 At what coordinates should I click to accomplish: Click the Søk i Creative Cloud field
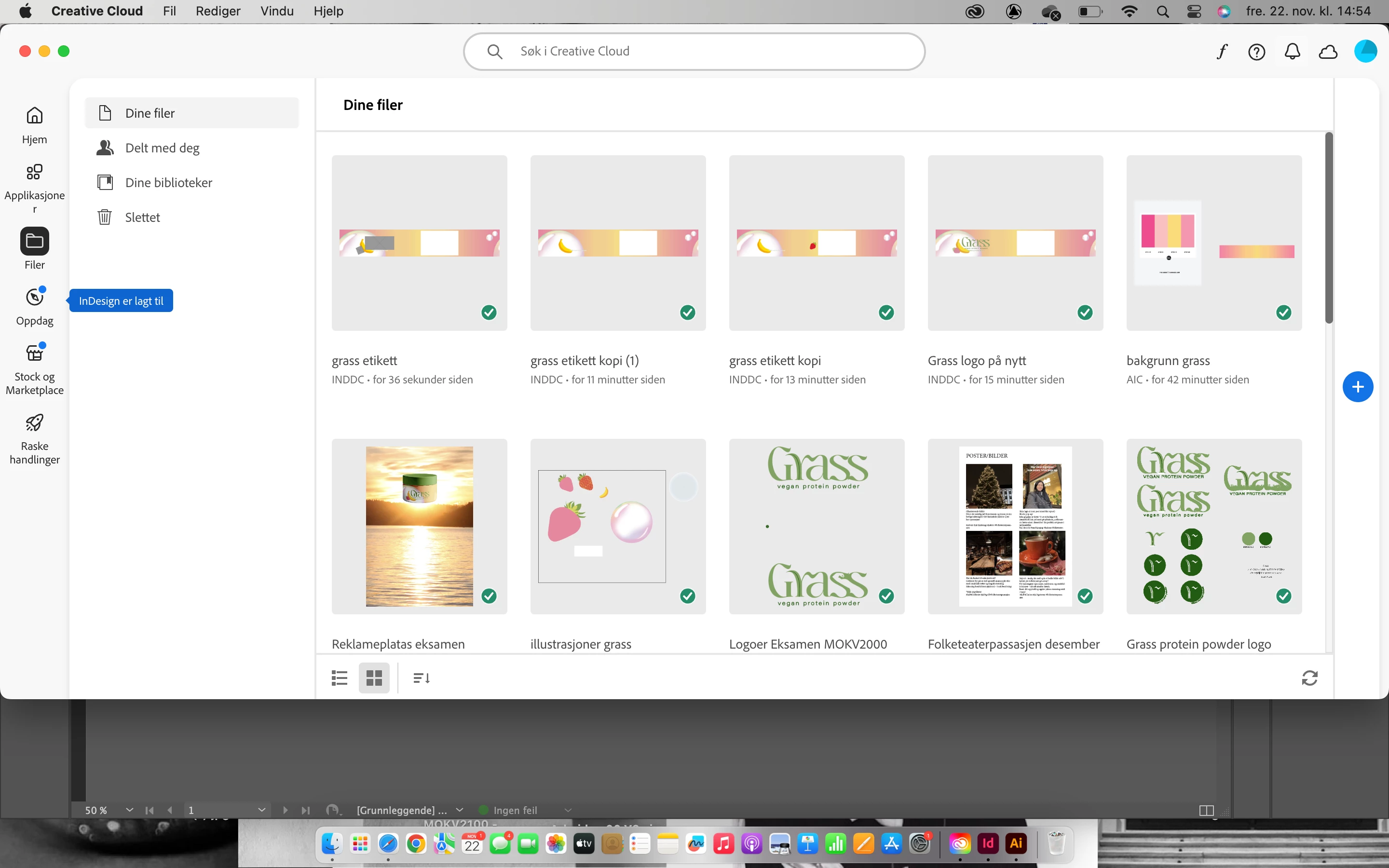(694, 52)
